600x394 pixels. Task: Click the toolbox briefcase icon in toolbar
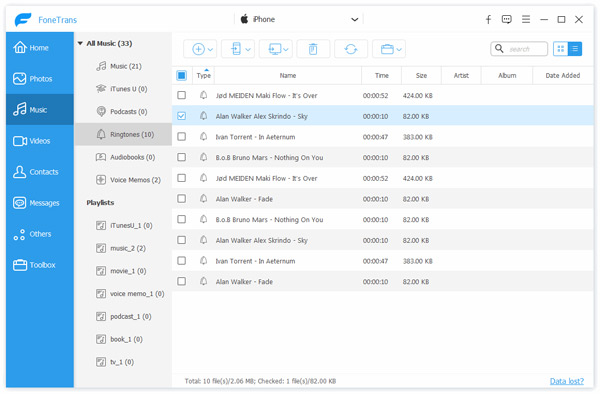[387, 49]
